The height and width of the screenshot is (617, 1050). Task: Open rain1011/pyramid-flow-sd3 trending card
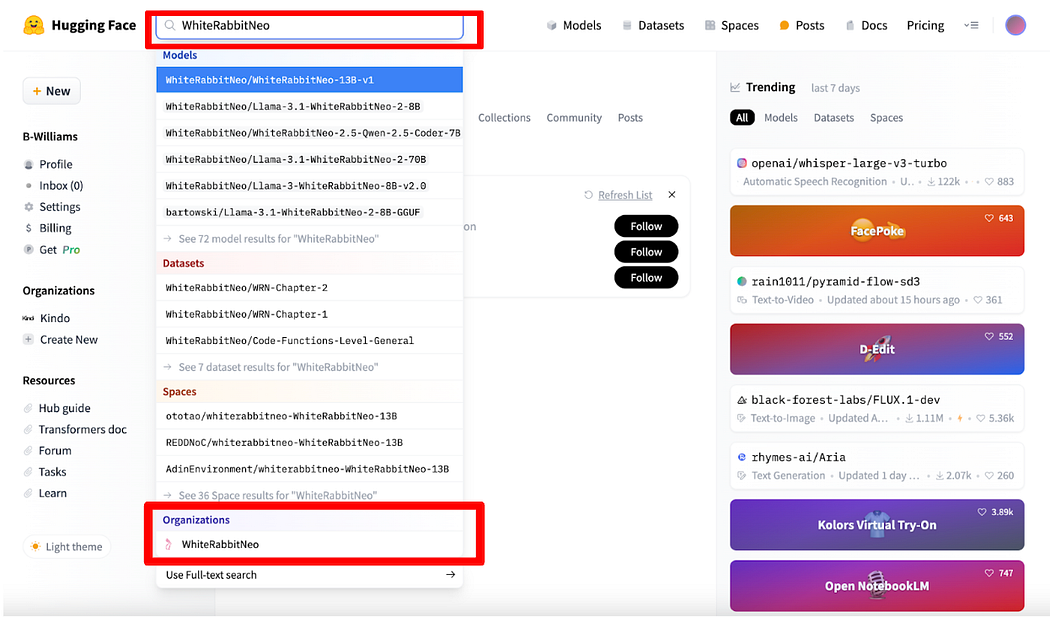coord(877,290)
